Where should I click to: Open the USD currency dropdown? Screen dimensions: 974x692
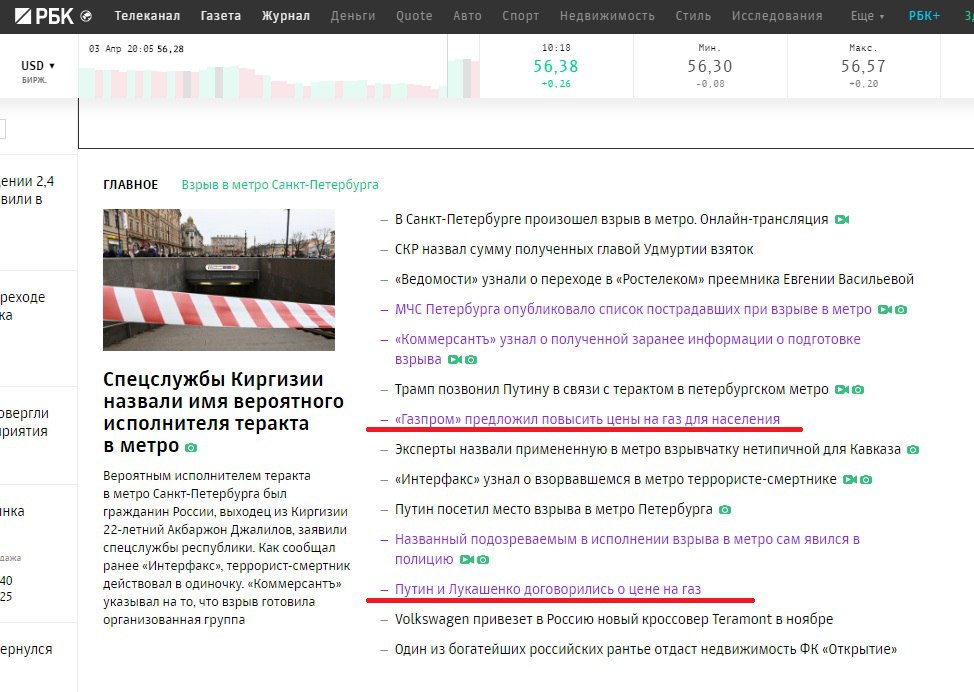(38, 66)
